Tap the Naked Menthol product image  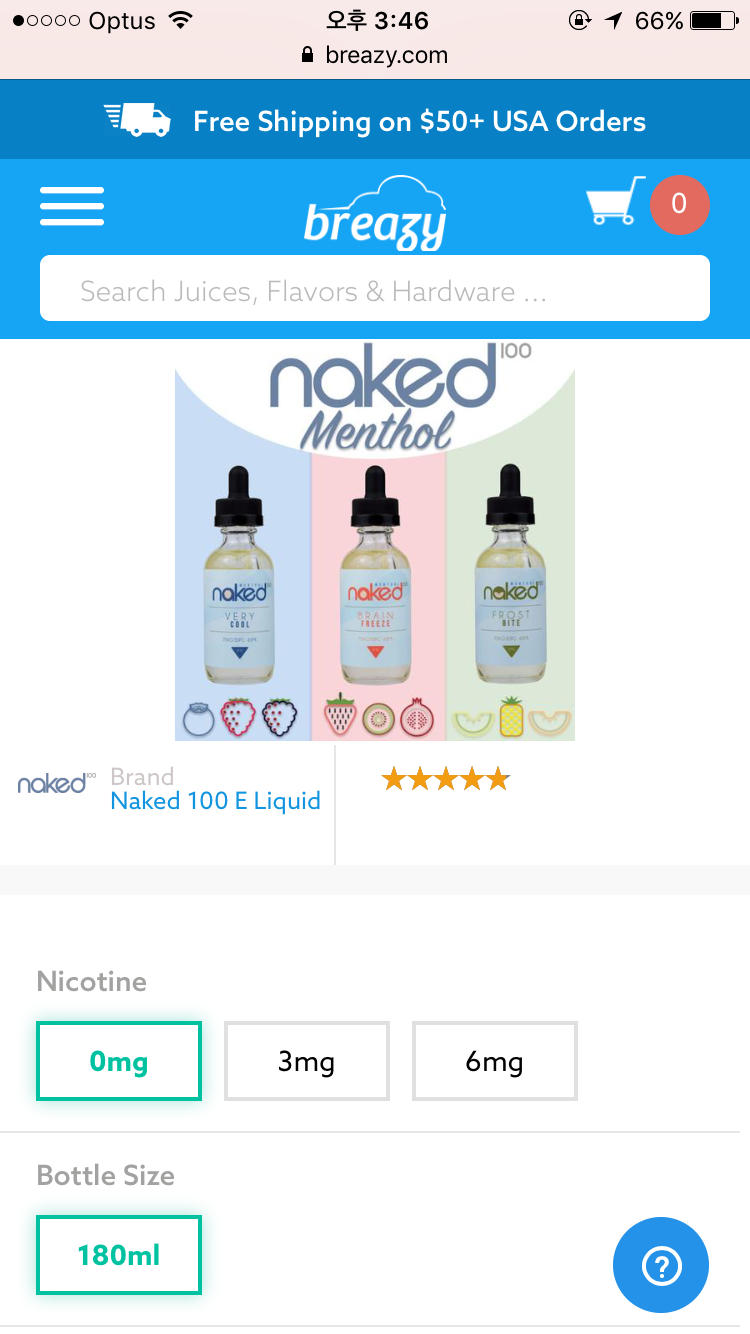pos(375,540)
